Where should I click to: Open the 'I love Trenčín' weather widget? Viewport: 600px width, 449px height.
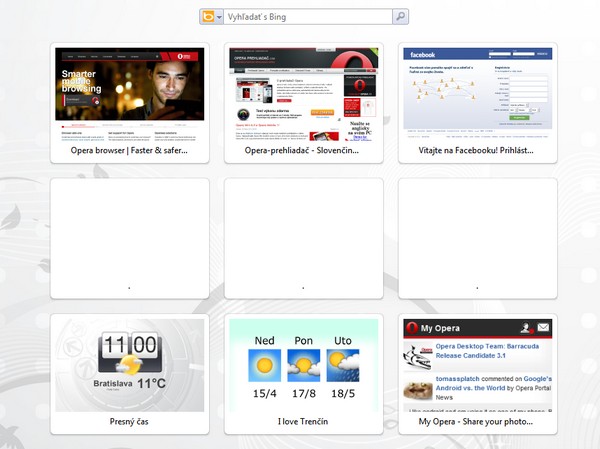pyautogui.click(x=304, y=374)
